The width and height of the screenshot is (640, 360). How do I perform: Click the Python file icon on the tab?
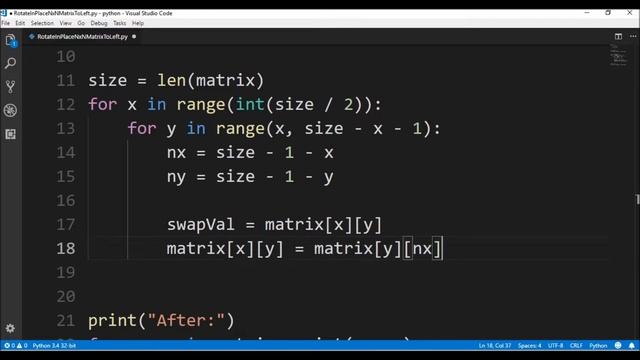(32, 36)
